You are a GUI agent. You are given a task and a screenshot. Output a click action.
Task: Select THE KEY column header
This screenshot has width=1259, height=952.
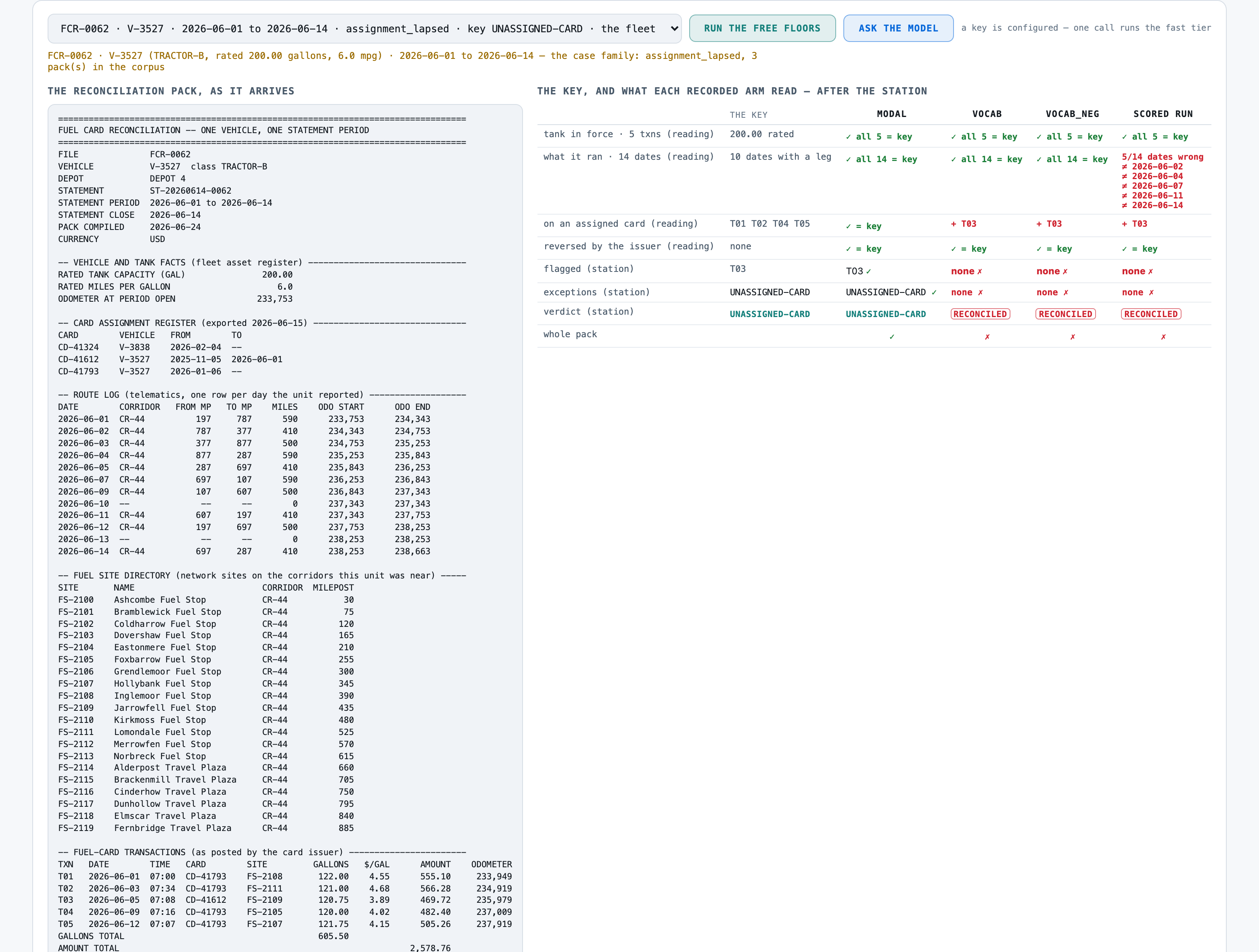[749, 115]
